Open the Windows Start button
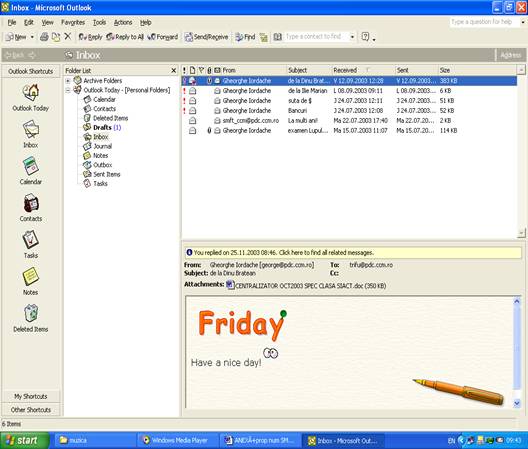The image size is (528, 449). pyautogui.click(x=25, y=440)
